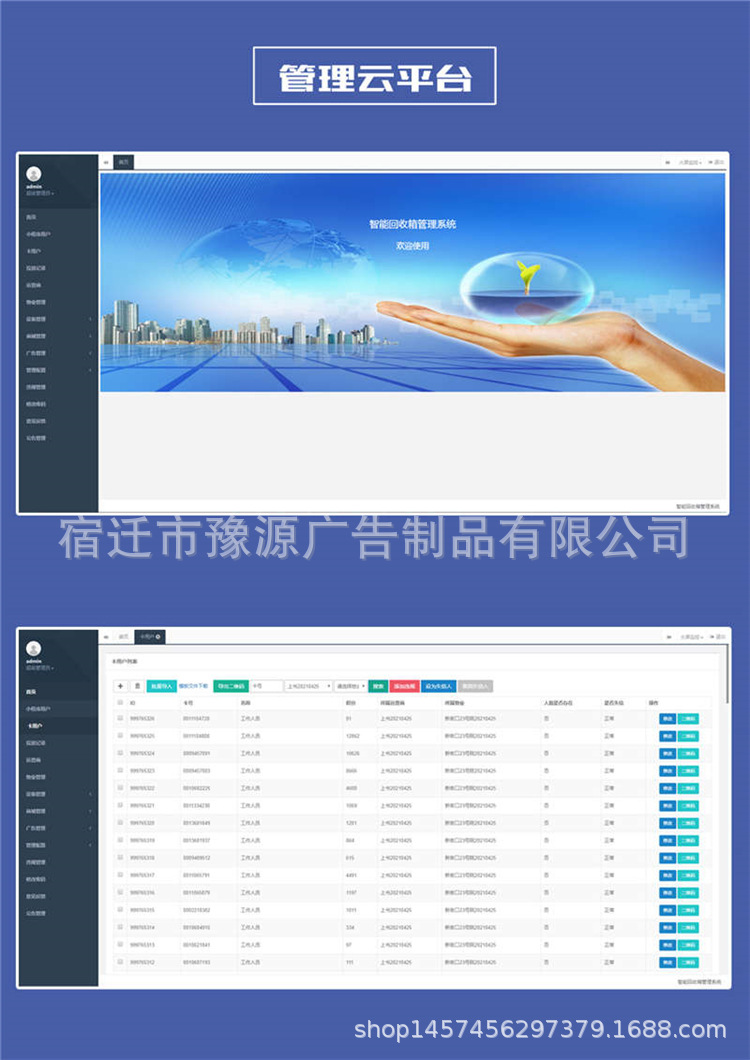
Task: Expand 广告管理 in the list window sidebar
Action: (x=57, y=828)
